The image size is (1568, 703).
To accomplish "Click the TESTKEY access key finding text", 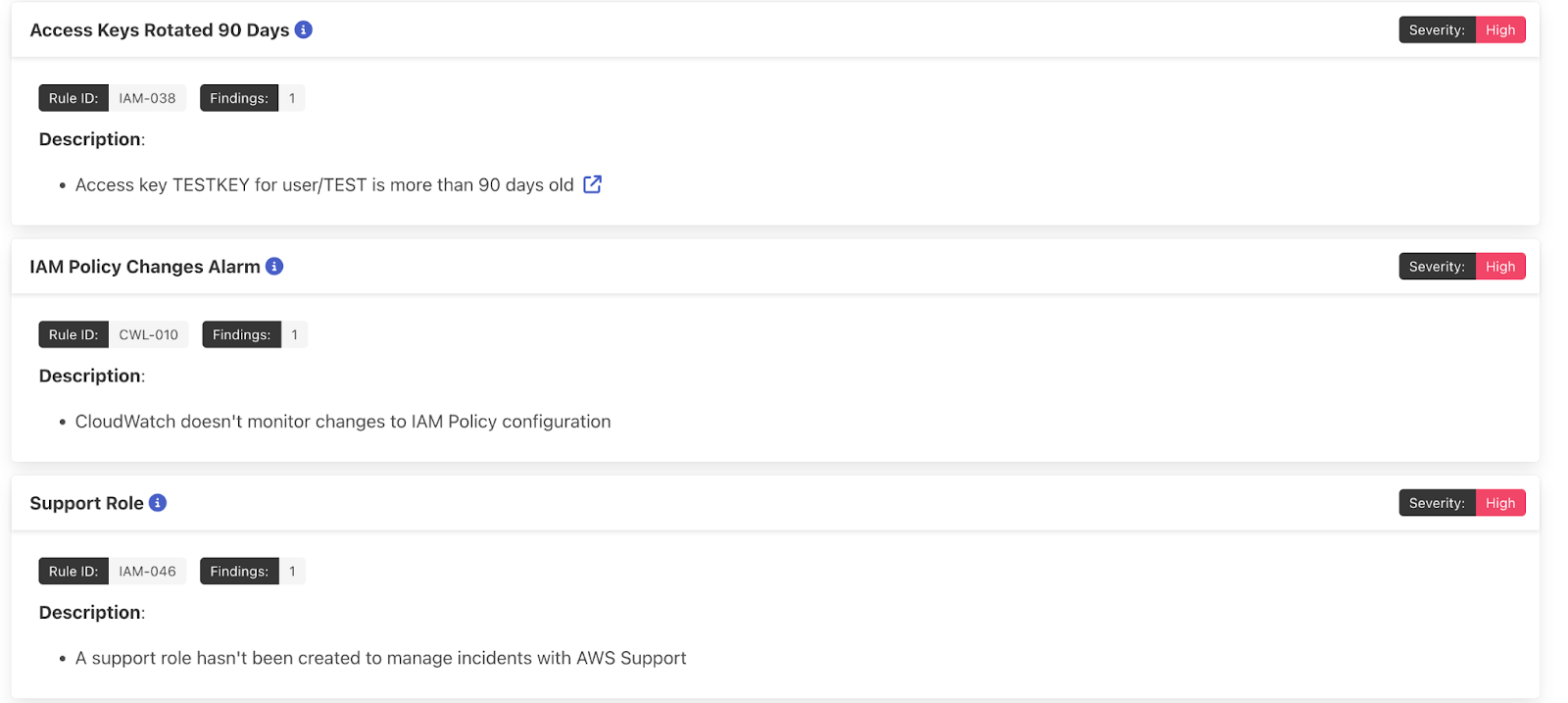I will [323, 185].
